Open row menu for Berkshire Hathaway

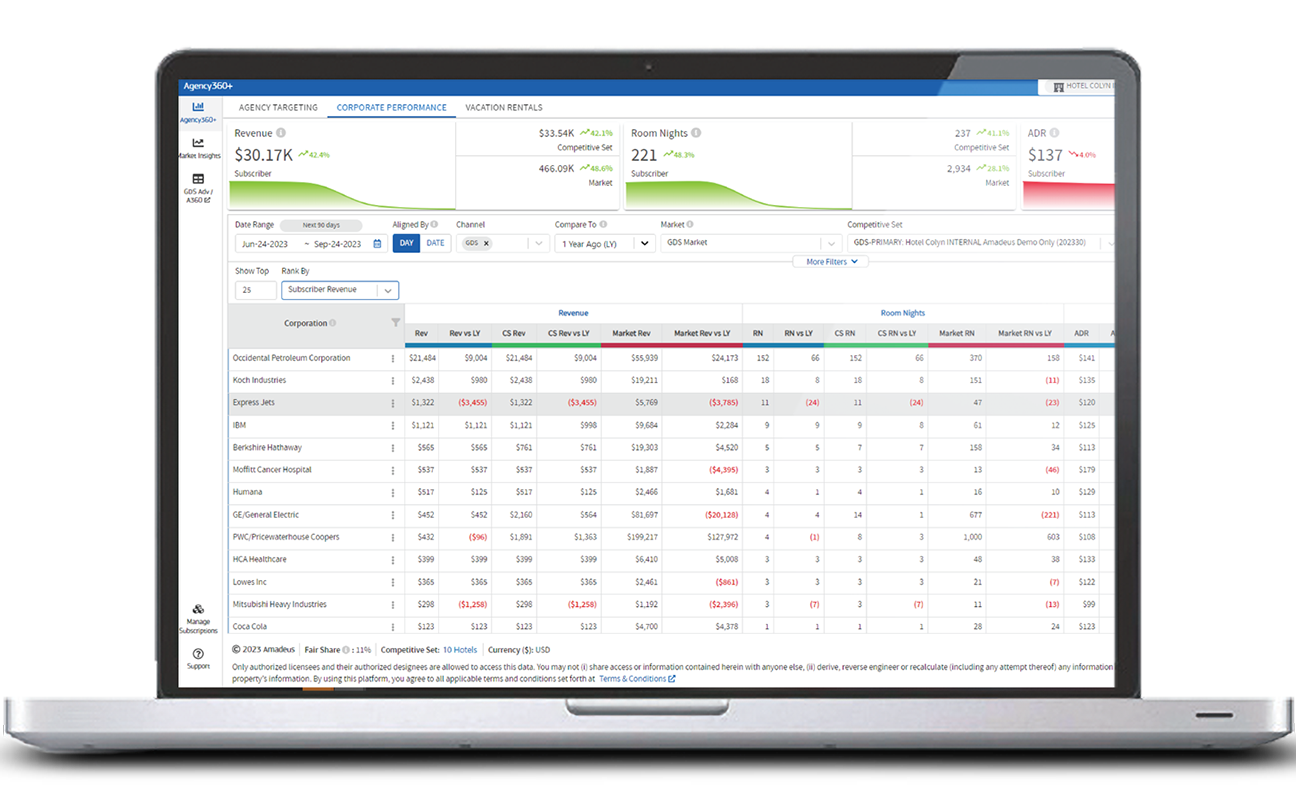point(393,447)
